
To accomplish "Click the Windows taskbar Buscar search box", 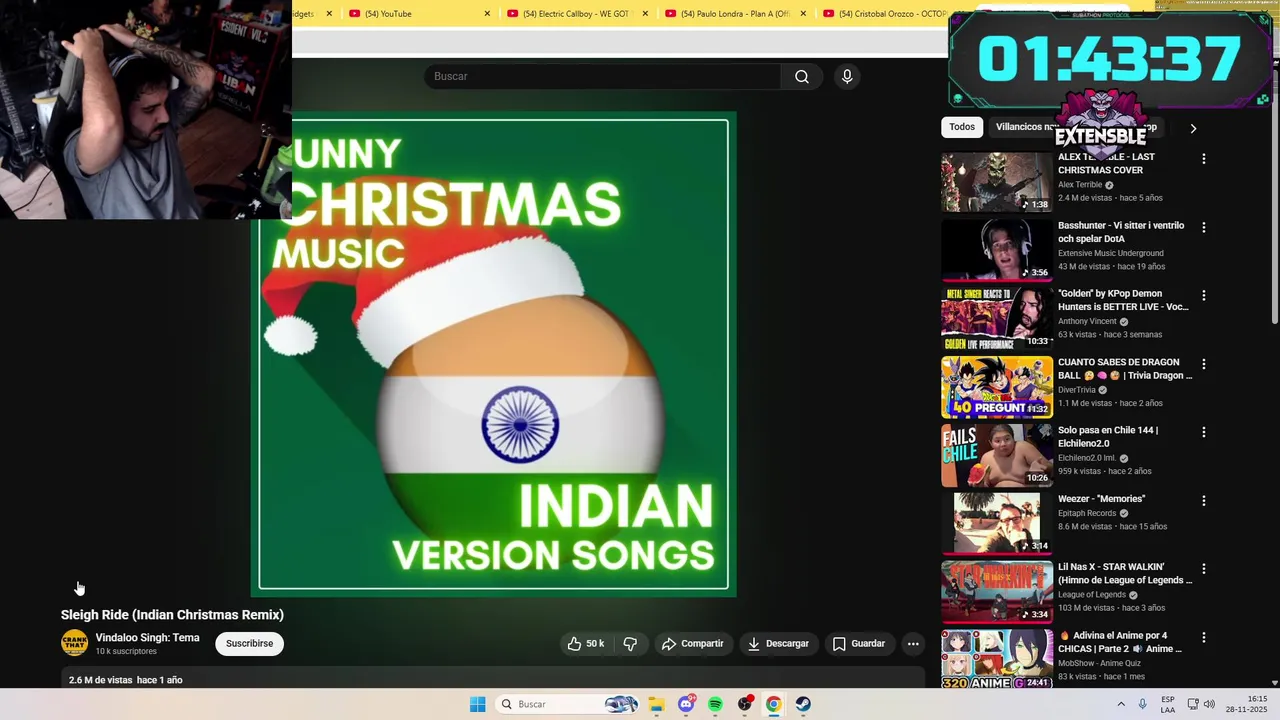I will (568, 704).
